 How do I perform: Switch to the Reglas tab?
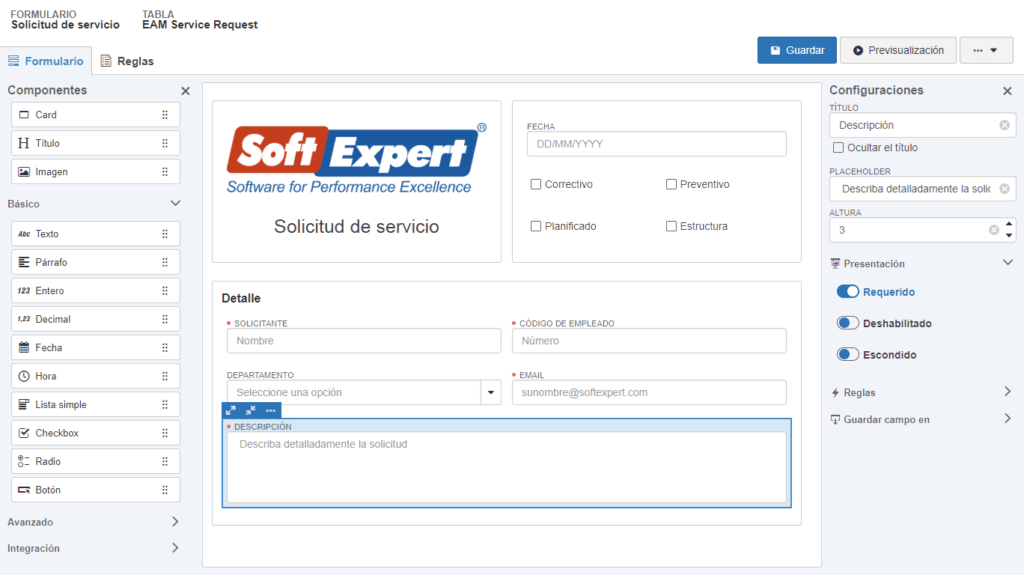pos(126,61)
